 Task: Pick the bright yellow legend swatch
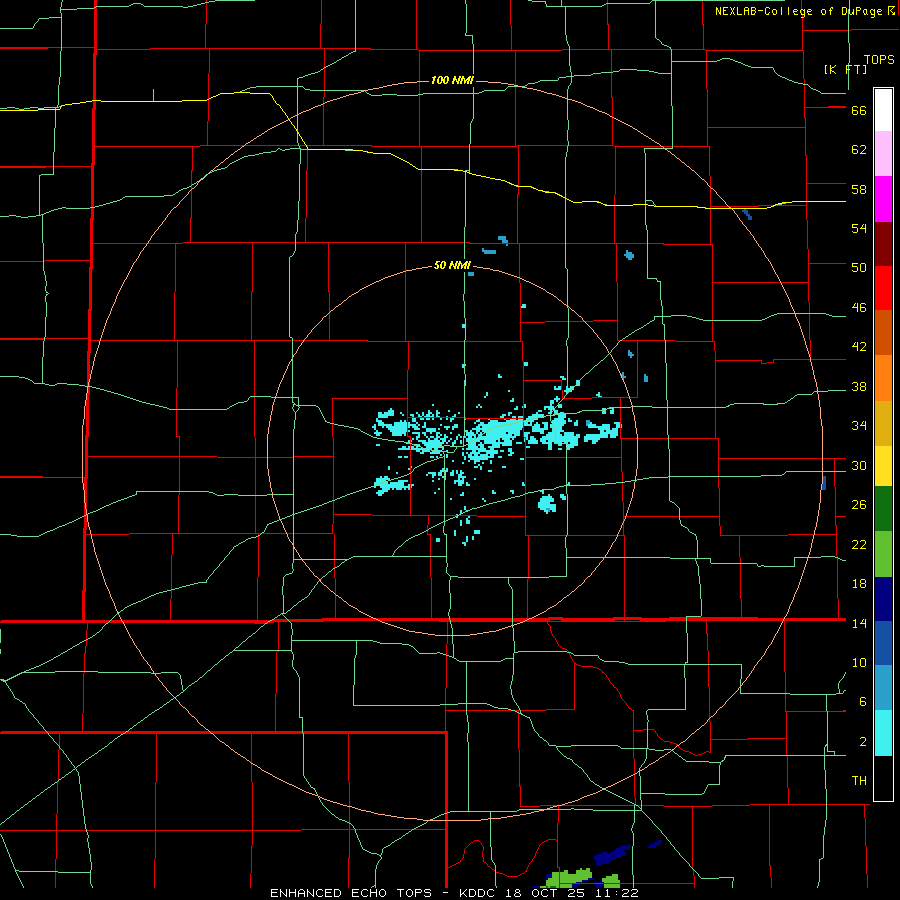(883, 466)
